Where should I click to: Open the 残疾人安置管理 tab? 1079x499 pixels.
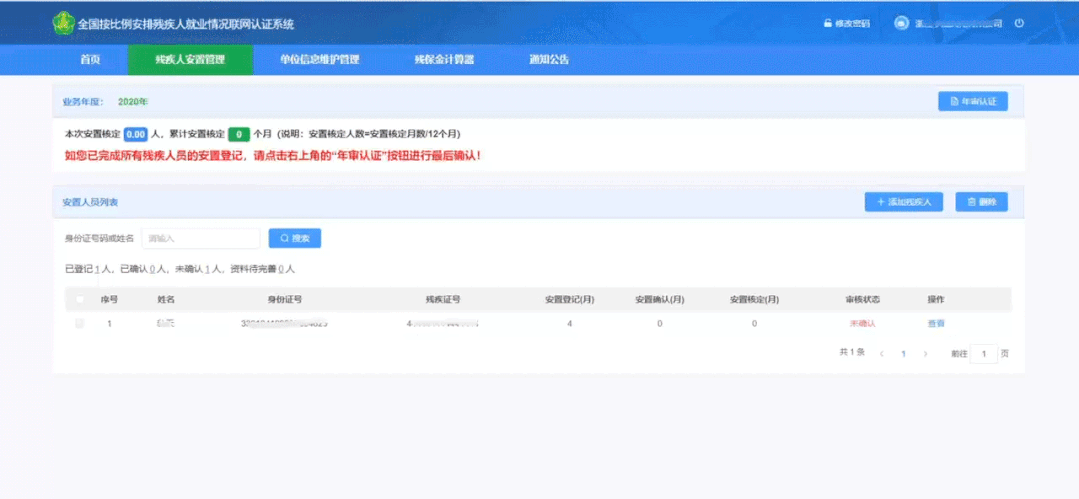190,60
